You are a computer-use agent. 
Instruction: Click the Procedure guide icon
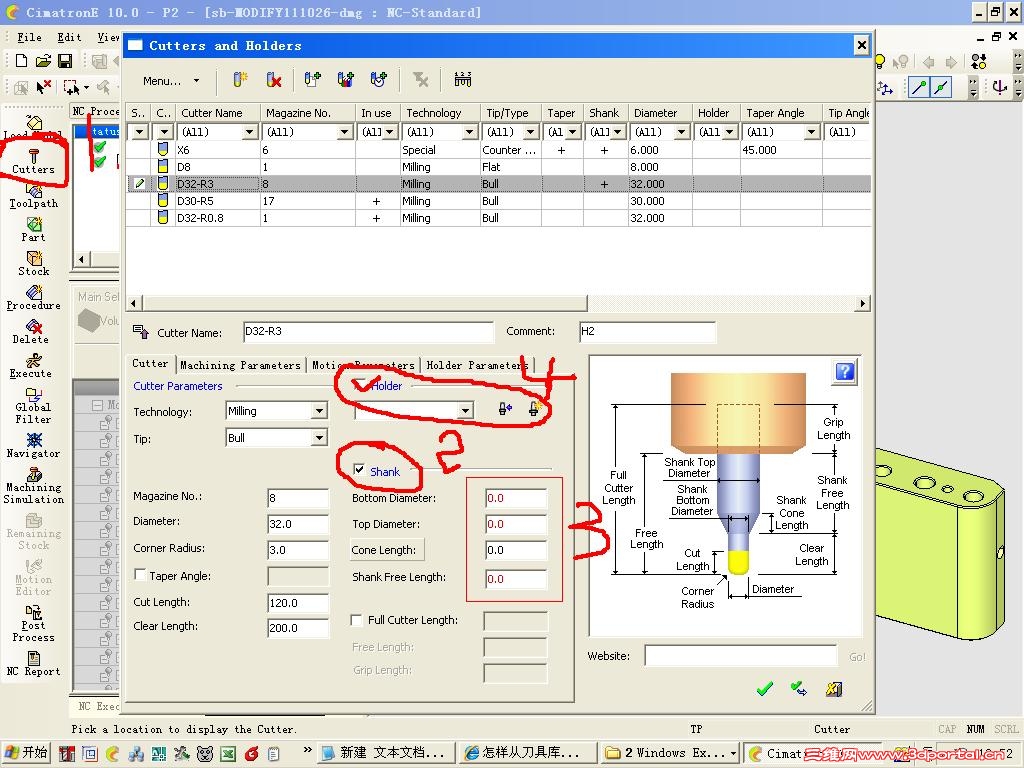33,298
